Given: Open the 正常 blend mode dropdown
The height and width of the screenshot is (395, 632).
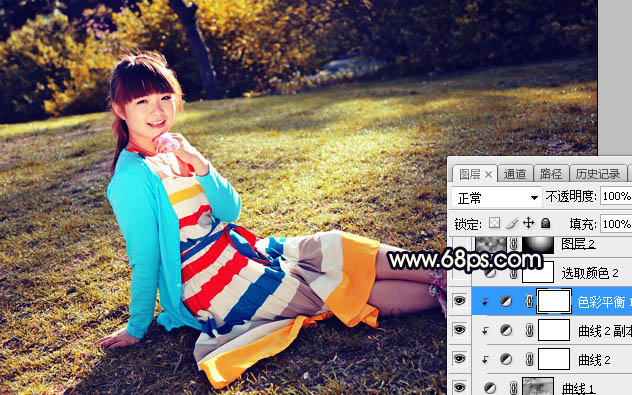Looking at the screenshot, I should pos(496,198).
